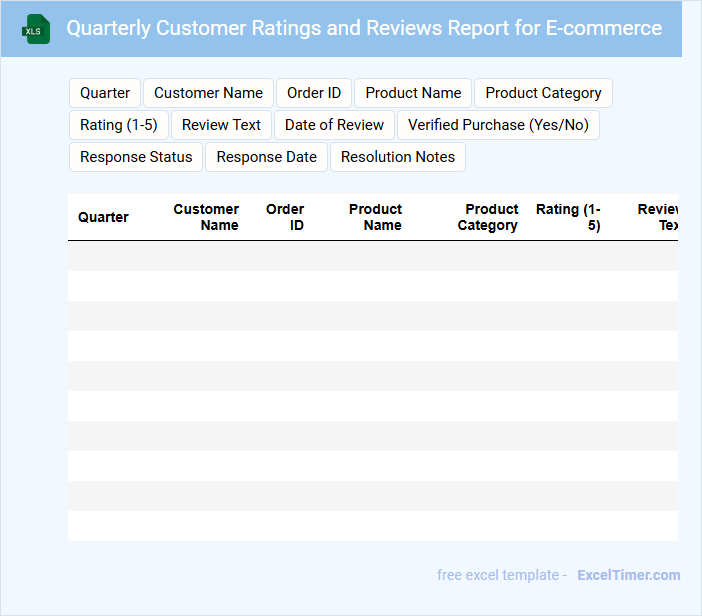Click the Product Category column header
The width and height of the screenshot is (702, 616).
coord(488,217)
